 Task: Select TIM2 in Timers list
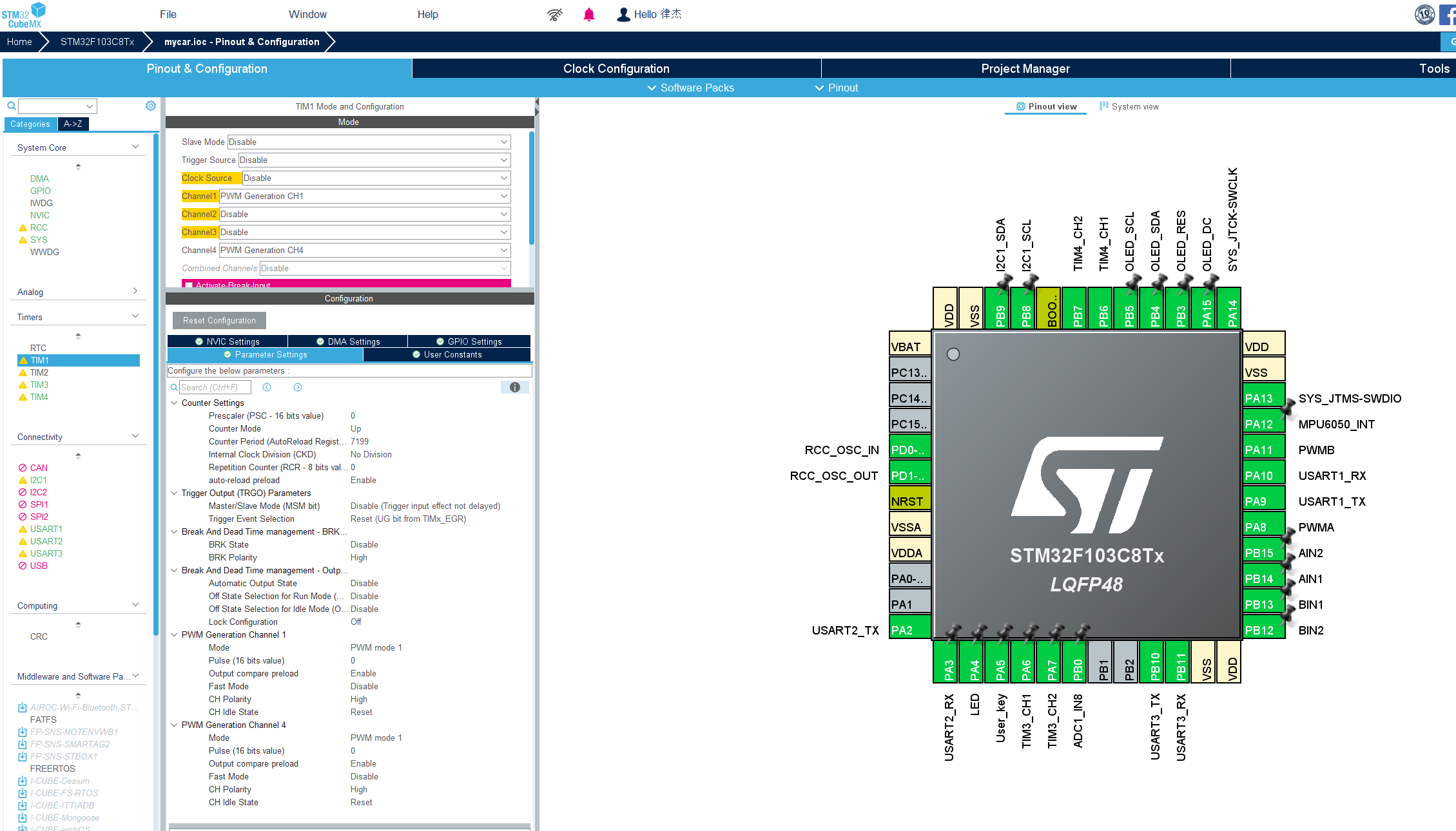tap(39, 372)
